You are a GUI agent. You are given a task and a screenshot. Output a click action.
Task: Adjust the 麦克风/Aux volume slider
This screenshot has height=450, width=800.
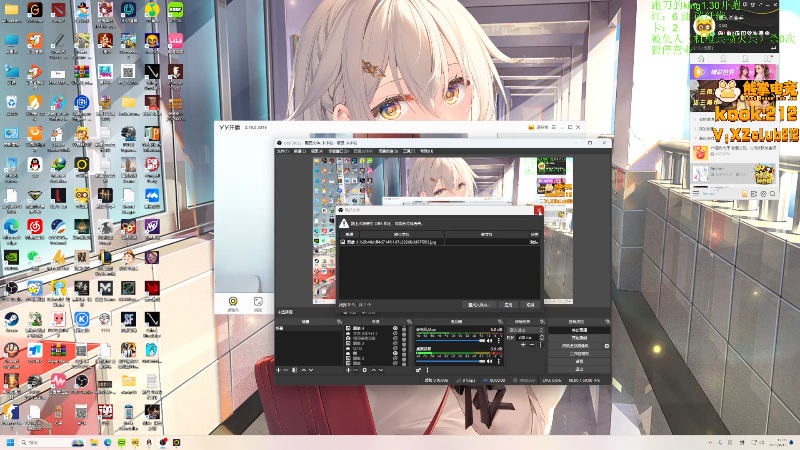pos(451,341)
